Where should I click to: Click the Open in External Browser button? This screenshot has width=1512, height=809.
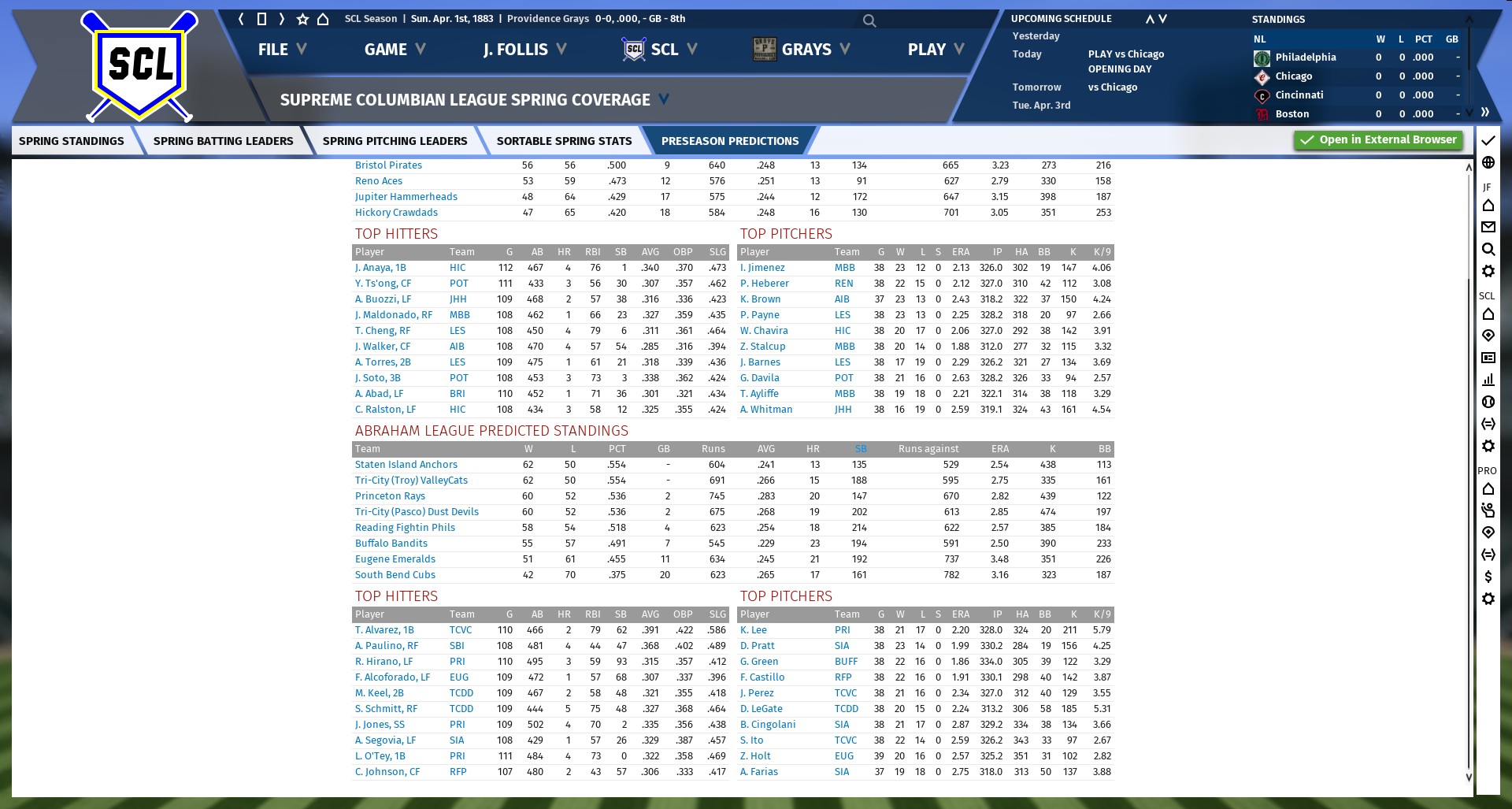[1378, 140]
